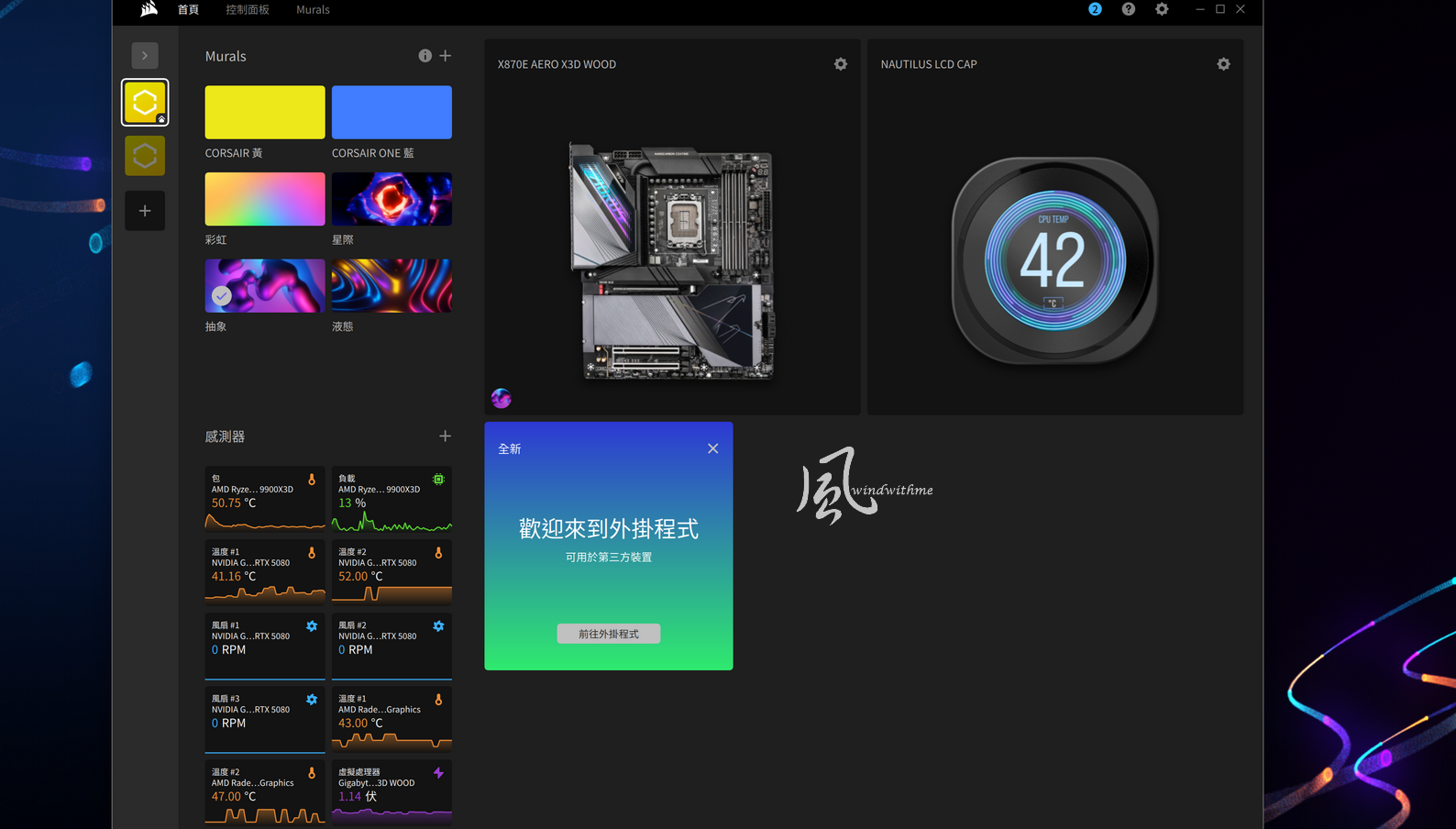
Task: Select the 52.00 °C RTX 5080 reading
Action: [360, 577]
